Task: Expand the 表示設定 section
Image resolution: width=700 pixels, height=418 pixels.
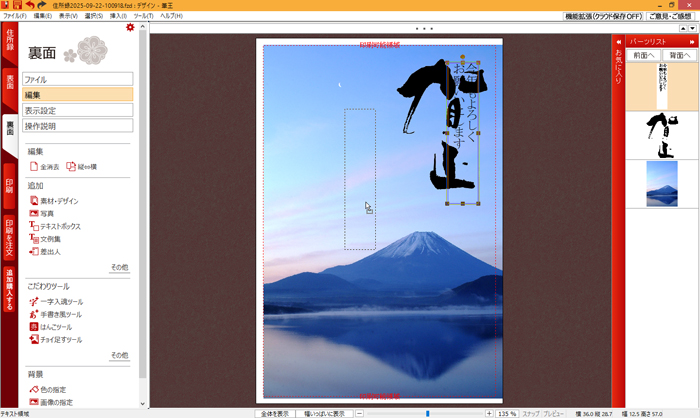Action: [x=78, y=110]
